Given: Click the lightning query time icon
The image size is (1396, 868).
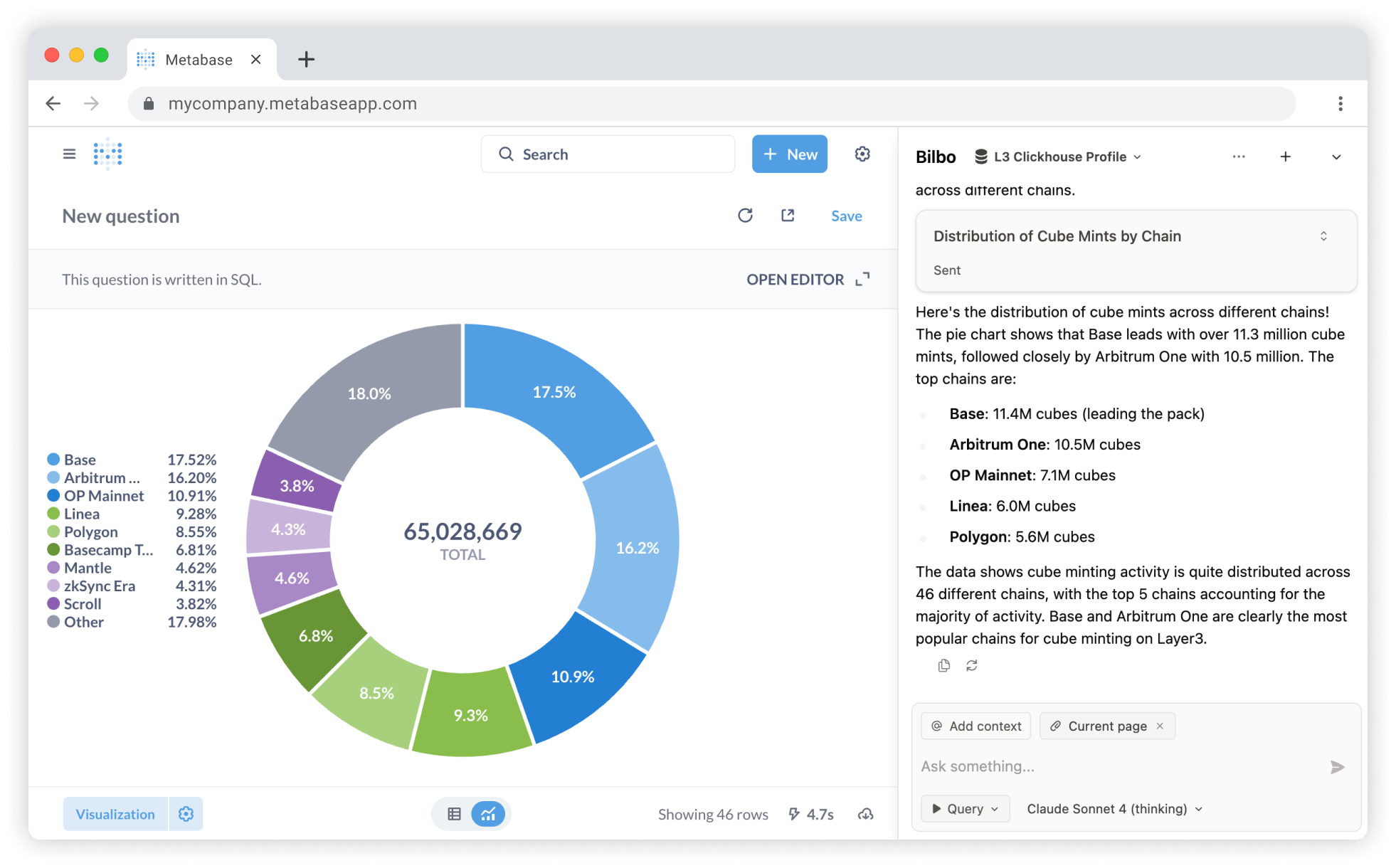Looking at the screenshot, I should coord(794,814).
